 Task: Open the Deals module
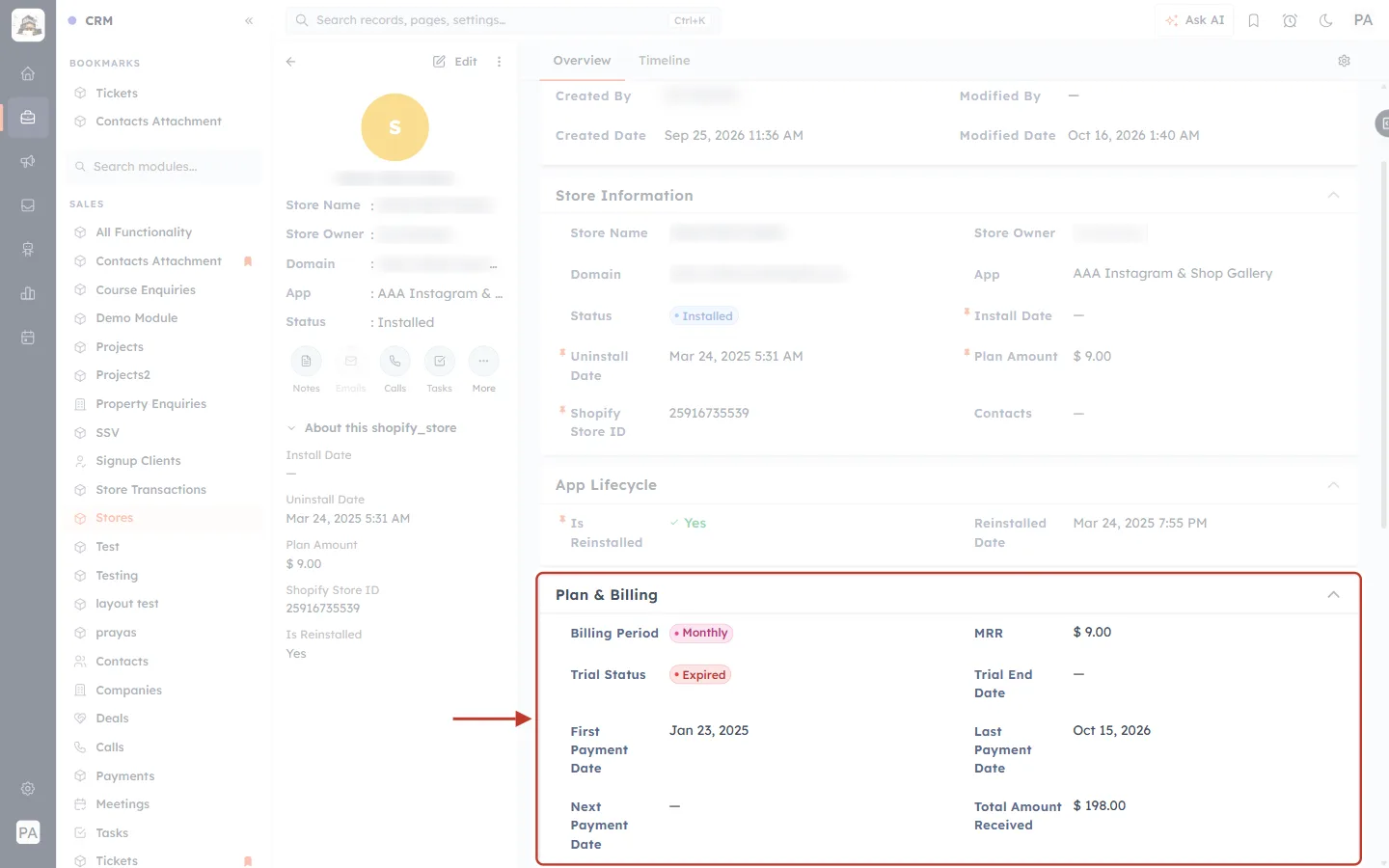112,719
